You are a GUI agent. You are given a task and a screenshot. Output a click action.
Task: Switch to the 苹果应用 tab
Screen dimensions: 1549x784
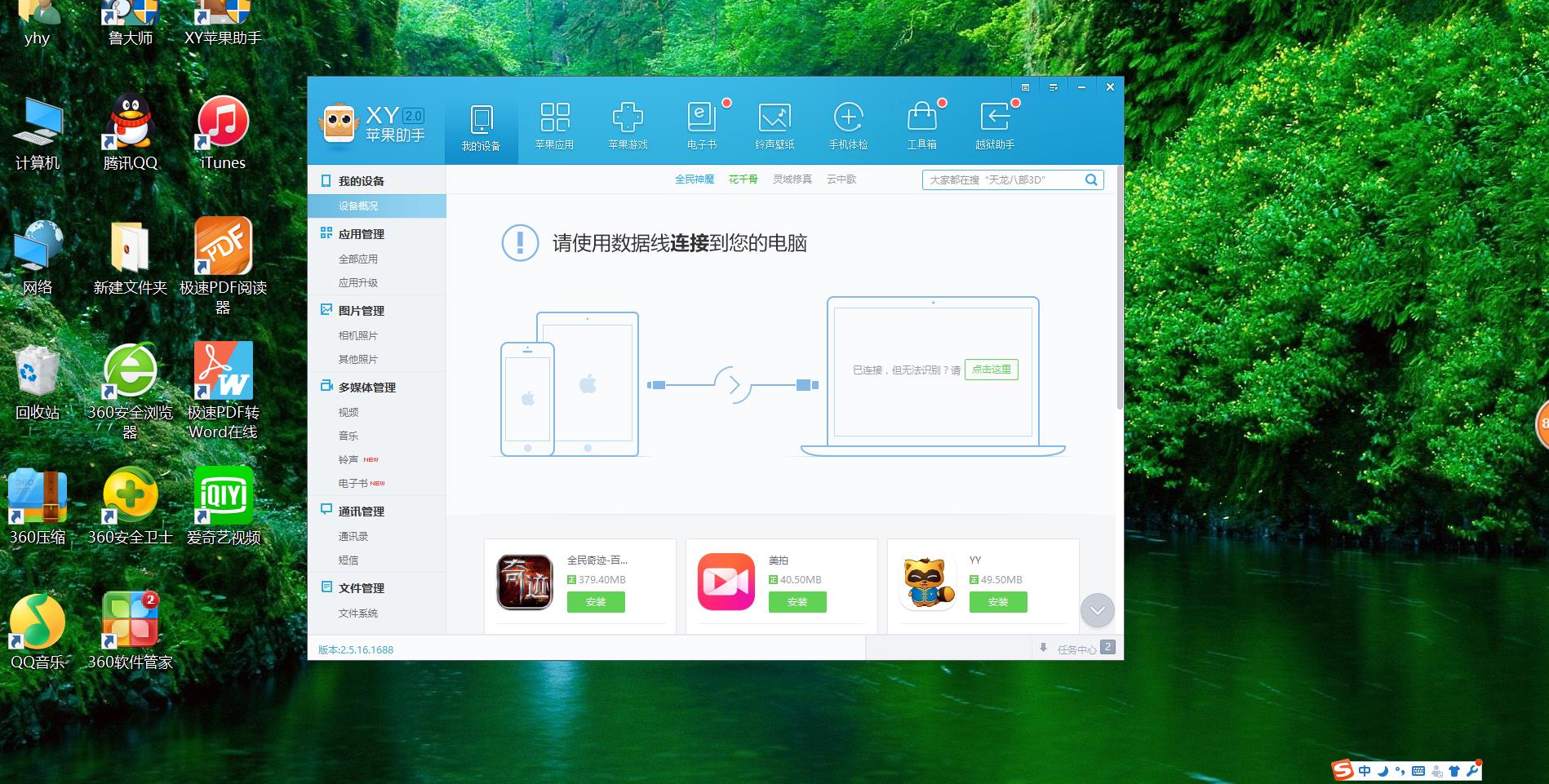point(554,126)
